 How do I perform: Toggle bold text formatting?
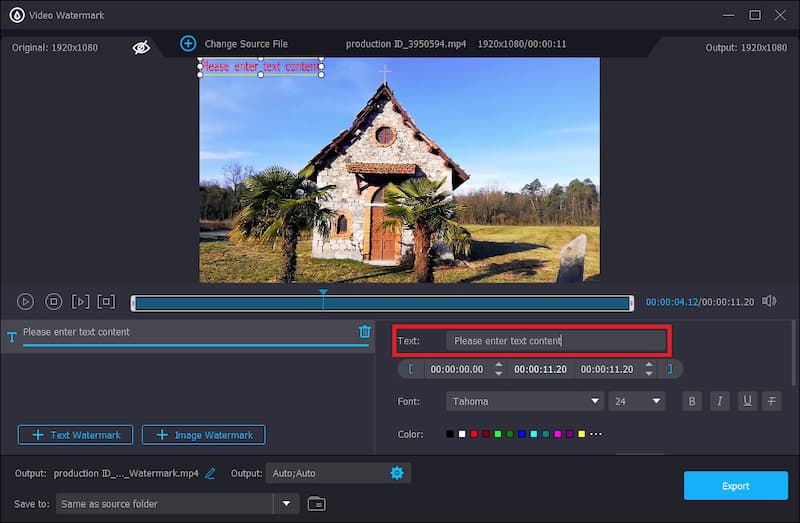pos(692,401)
